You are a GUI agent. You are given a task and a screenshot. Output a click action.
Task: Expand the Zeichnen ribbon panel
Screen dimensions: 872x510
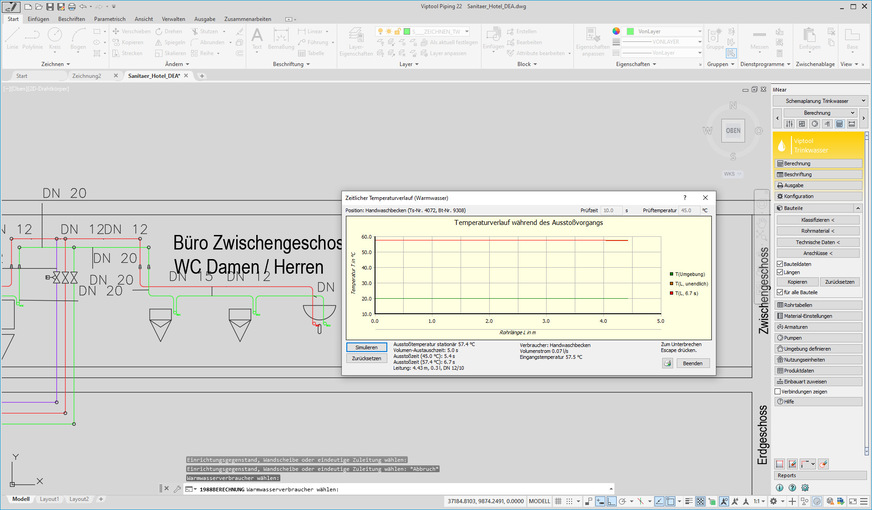tap(56, 64)
